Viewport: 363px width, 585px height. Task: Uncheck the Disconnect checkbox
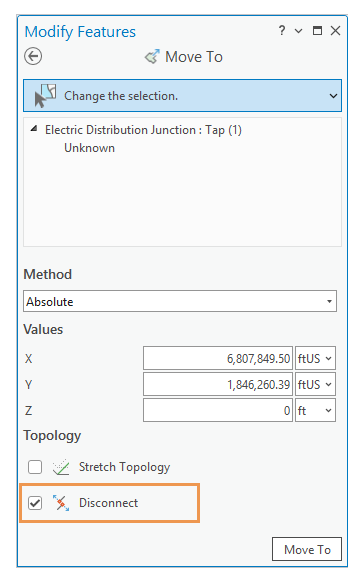(x=35, y=503)
